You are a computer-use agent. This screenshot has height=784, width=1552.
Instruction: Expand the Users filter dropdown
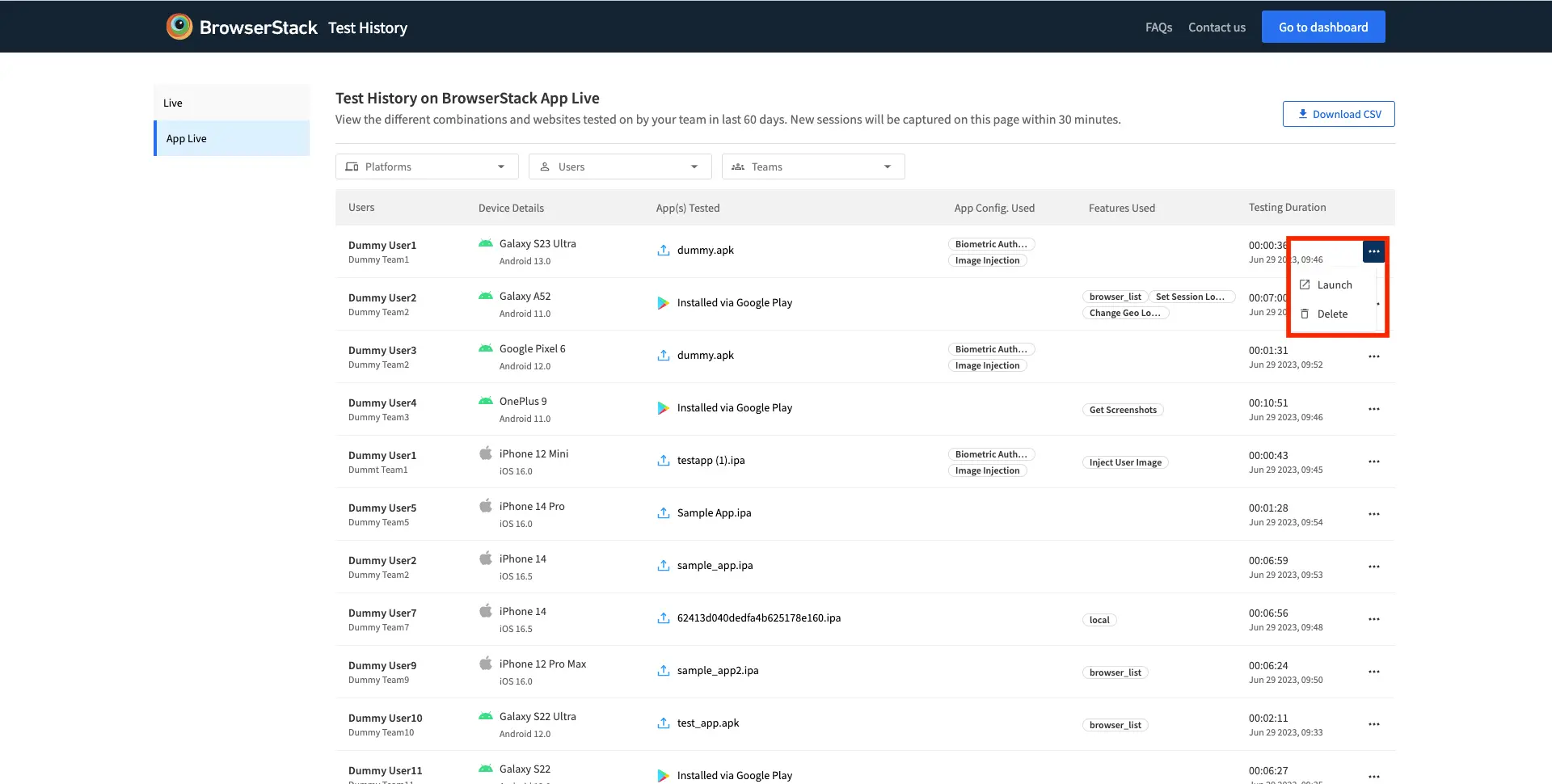tap(619, 166)
